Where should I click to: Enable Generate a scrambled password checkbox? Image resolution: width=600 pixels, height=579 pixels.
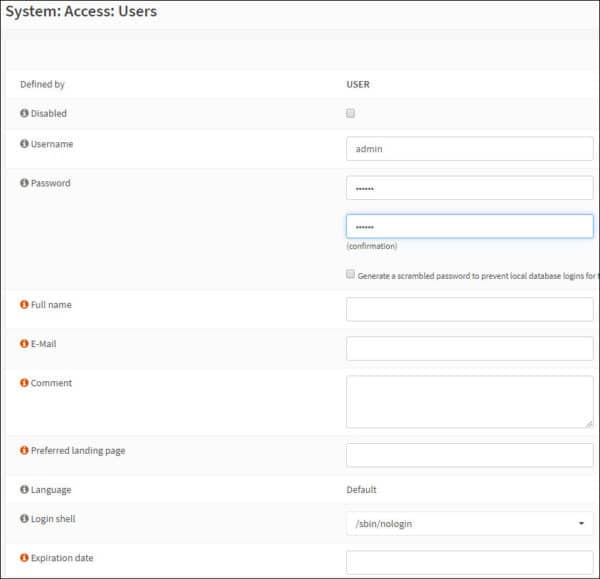(x=350, y=274)
